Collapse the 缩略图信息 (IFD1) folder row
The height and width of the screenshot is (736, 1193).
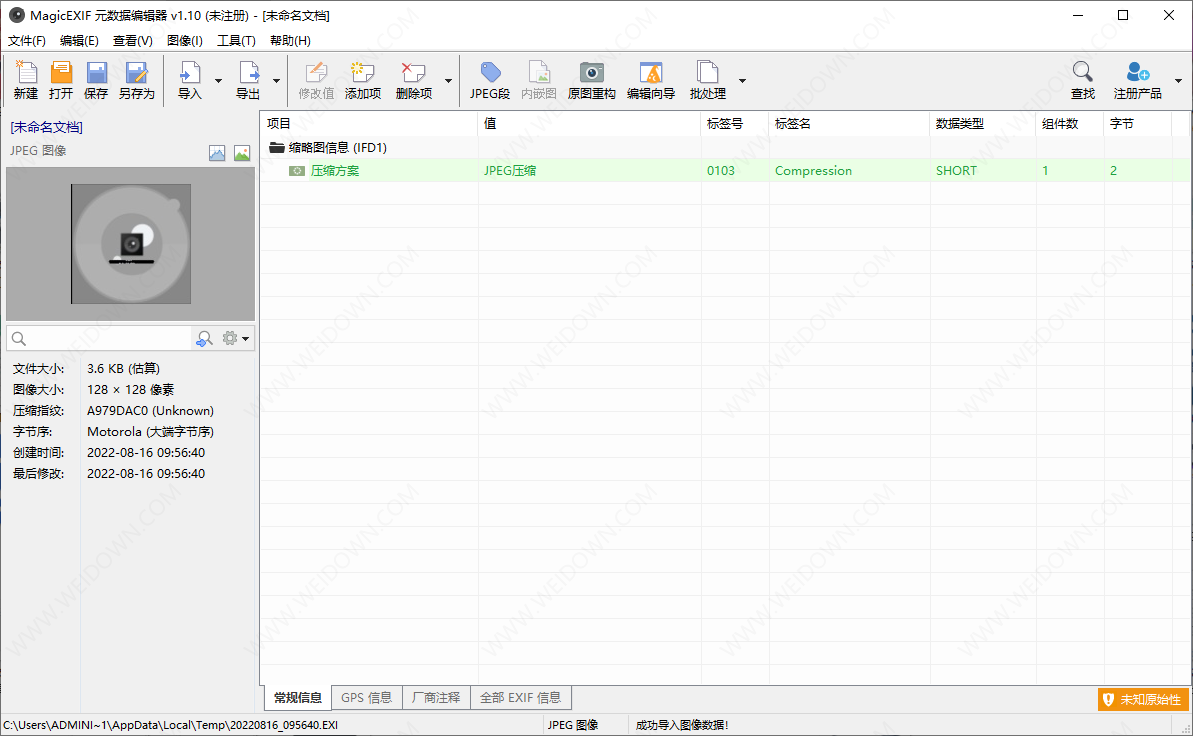point(277,148)
